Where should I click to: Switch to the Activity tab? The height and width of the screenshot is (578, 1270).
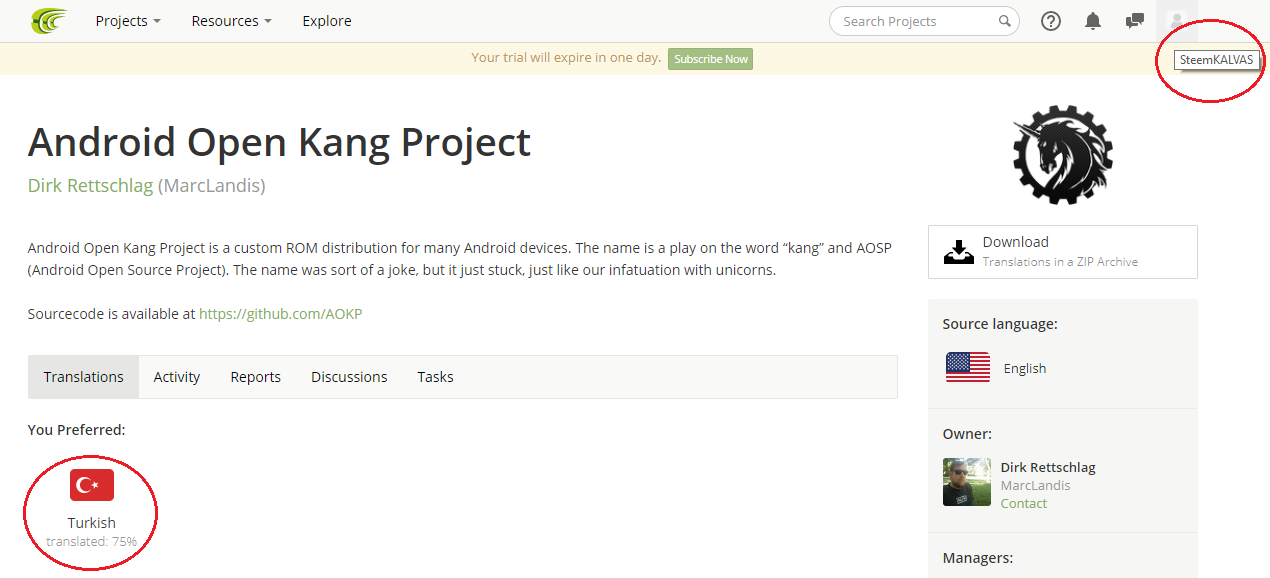point(177,377)
